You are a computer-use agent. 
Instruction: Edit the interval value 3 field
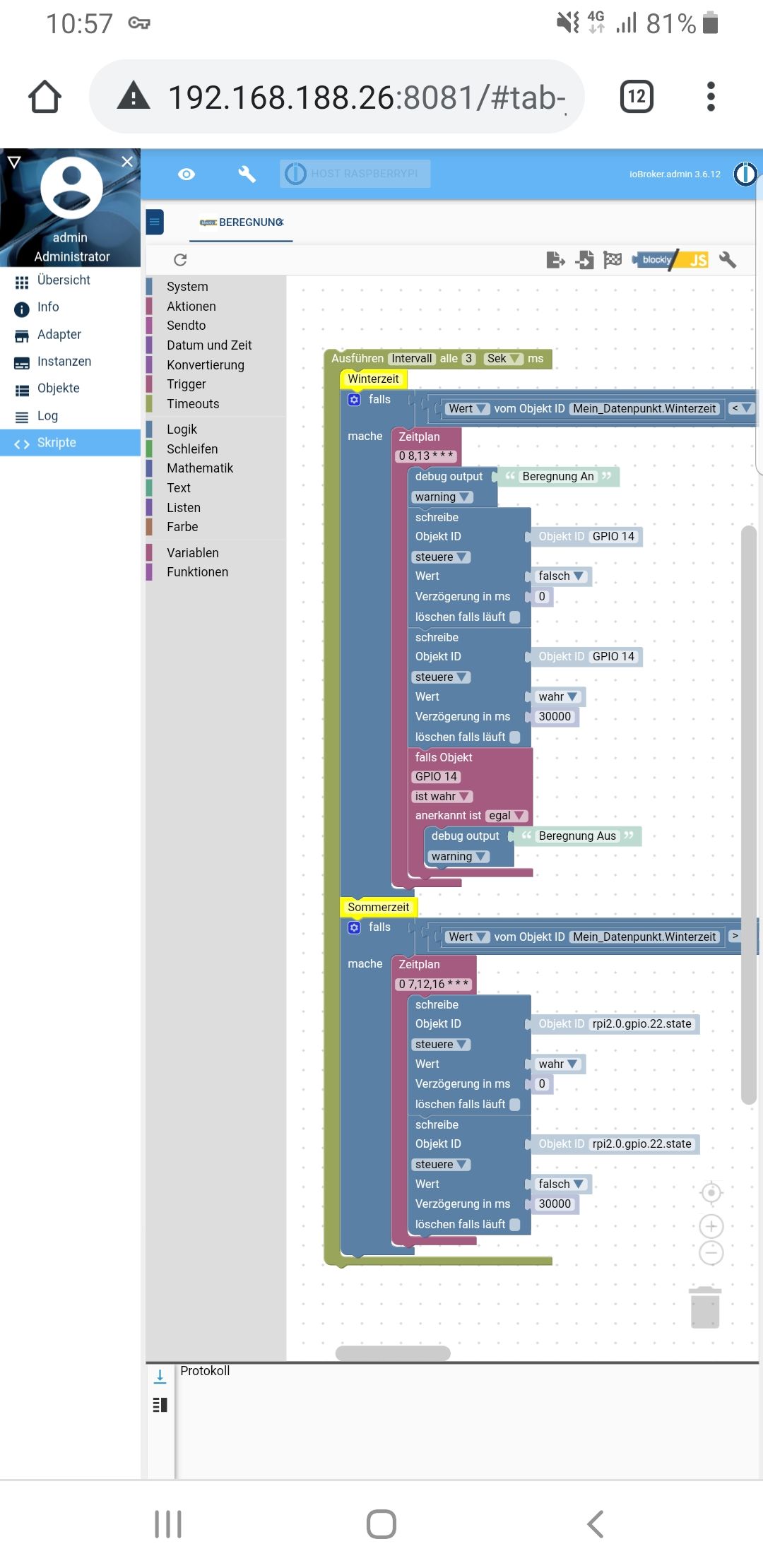[468, 359]
